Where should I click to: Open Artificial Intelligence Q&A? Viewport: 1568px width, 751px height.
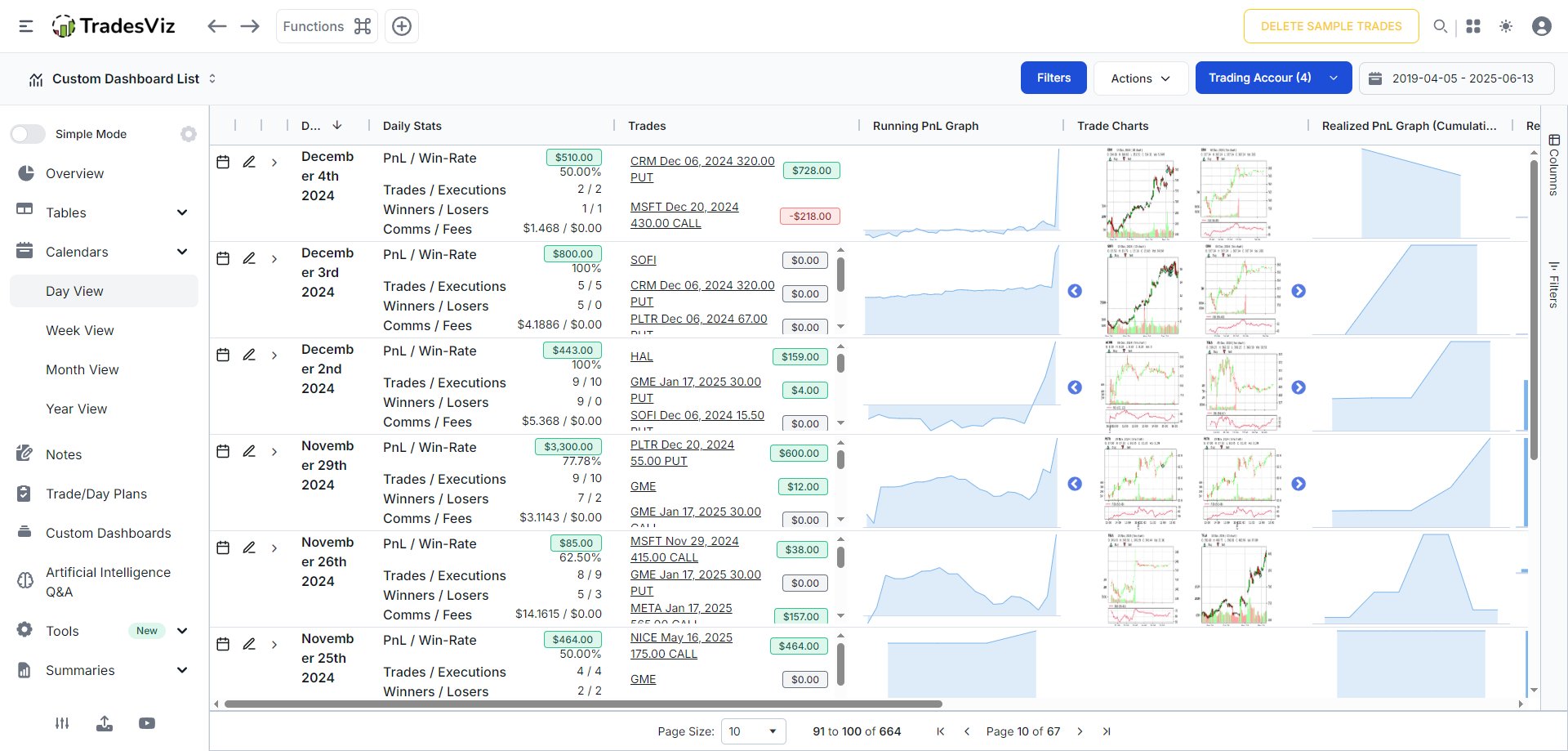coord(104,582)
